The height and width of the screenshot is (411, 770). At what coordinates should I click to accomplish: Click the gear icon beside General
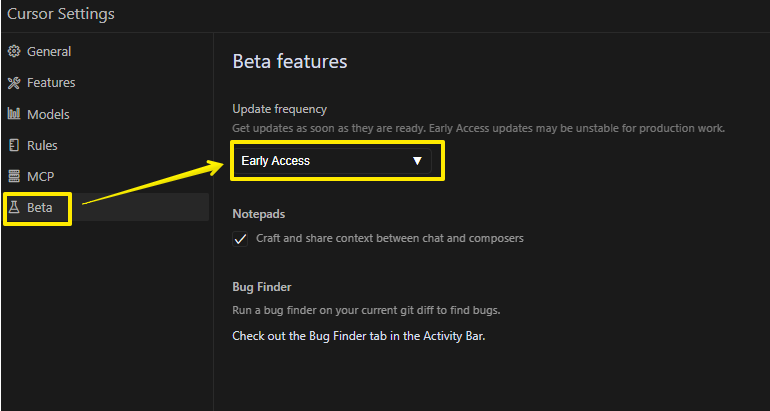pos(14,52)
